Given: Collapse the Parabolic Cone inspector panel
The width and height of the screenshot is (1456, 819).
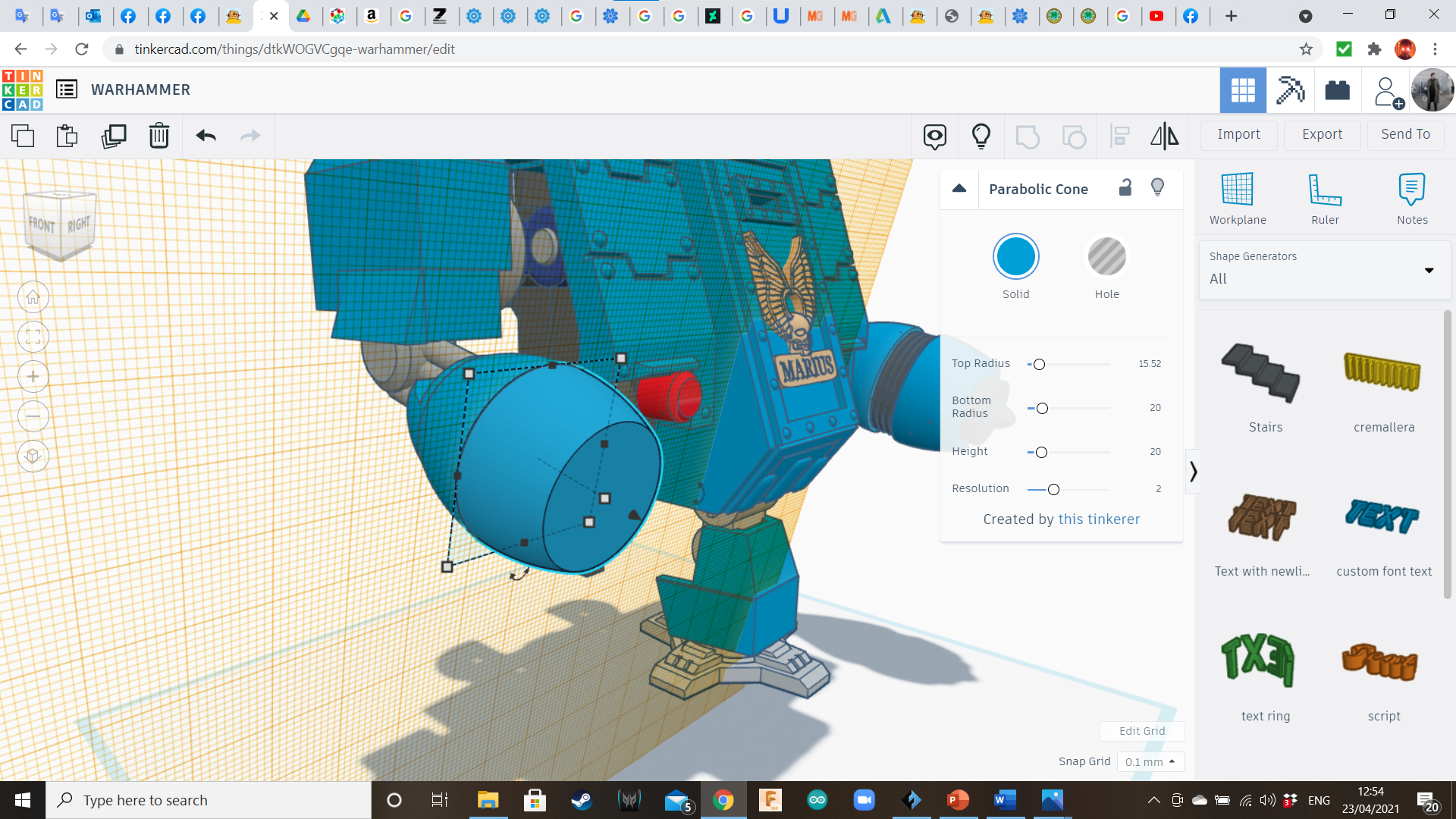Looking at the screenshot, I should (959, 189).
